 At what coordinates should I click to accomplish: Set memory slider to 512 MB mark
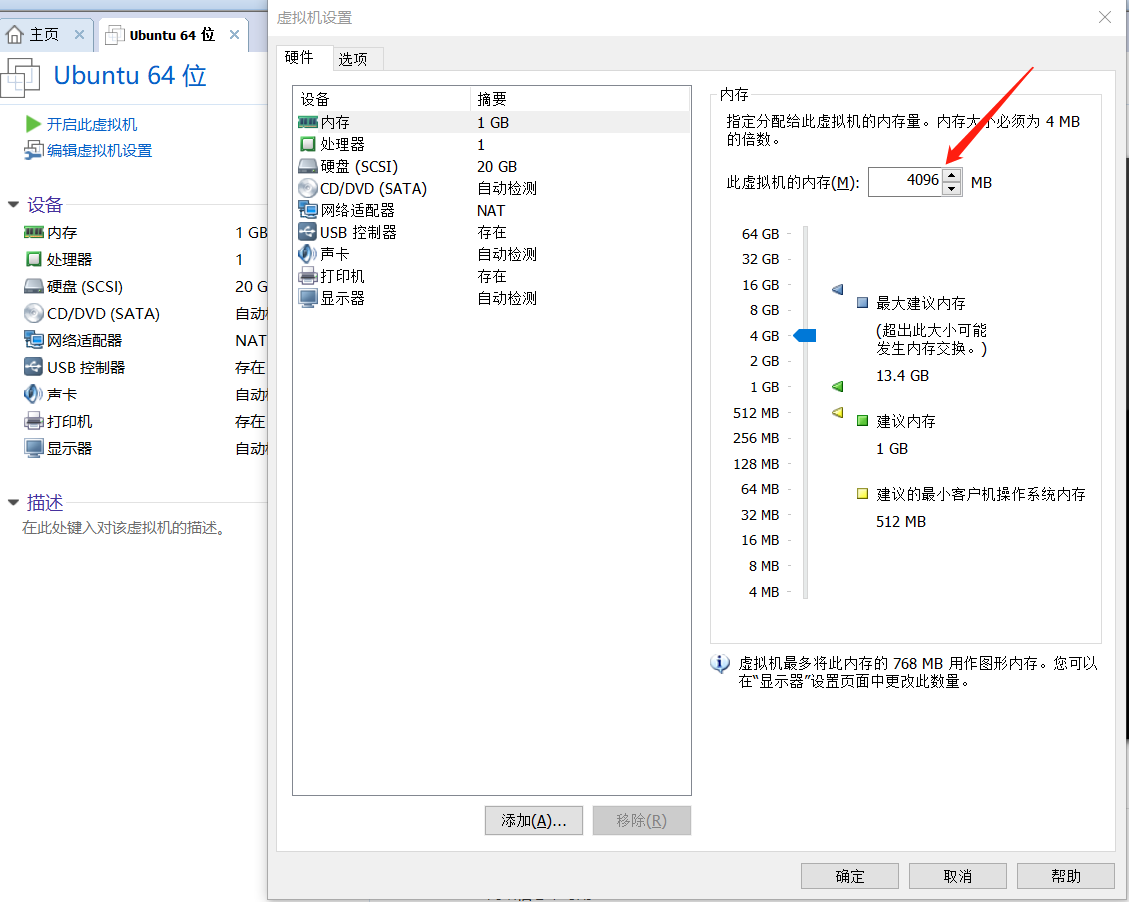click(x=806, y=412)
